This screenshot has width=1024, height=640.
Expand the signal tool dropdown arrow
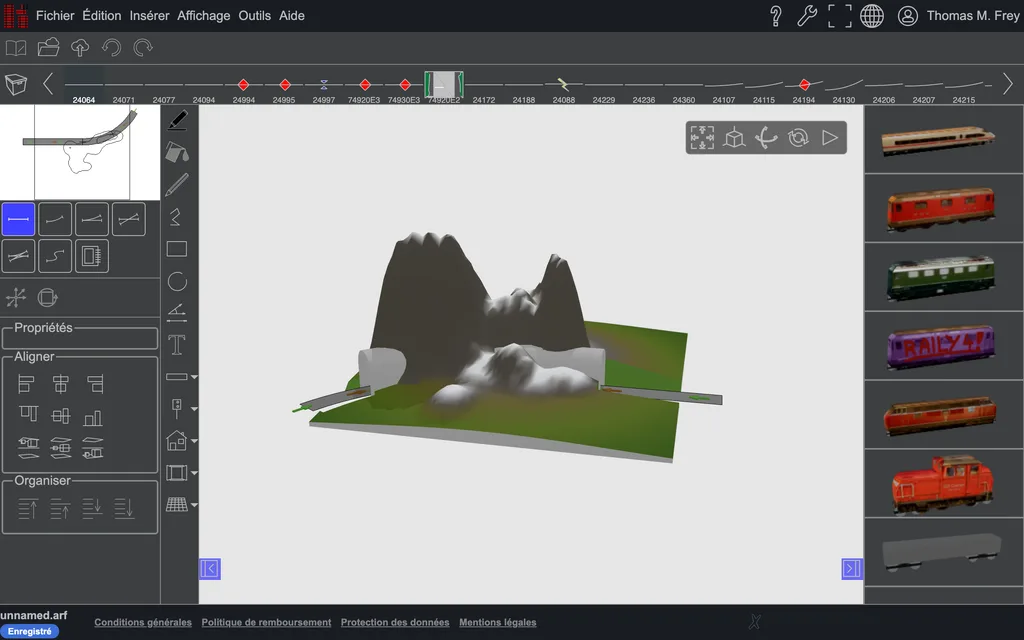tap(194, 409)
